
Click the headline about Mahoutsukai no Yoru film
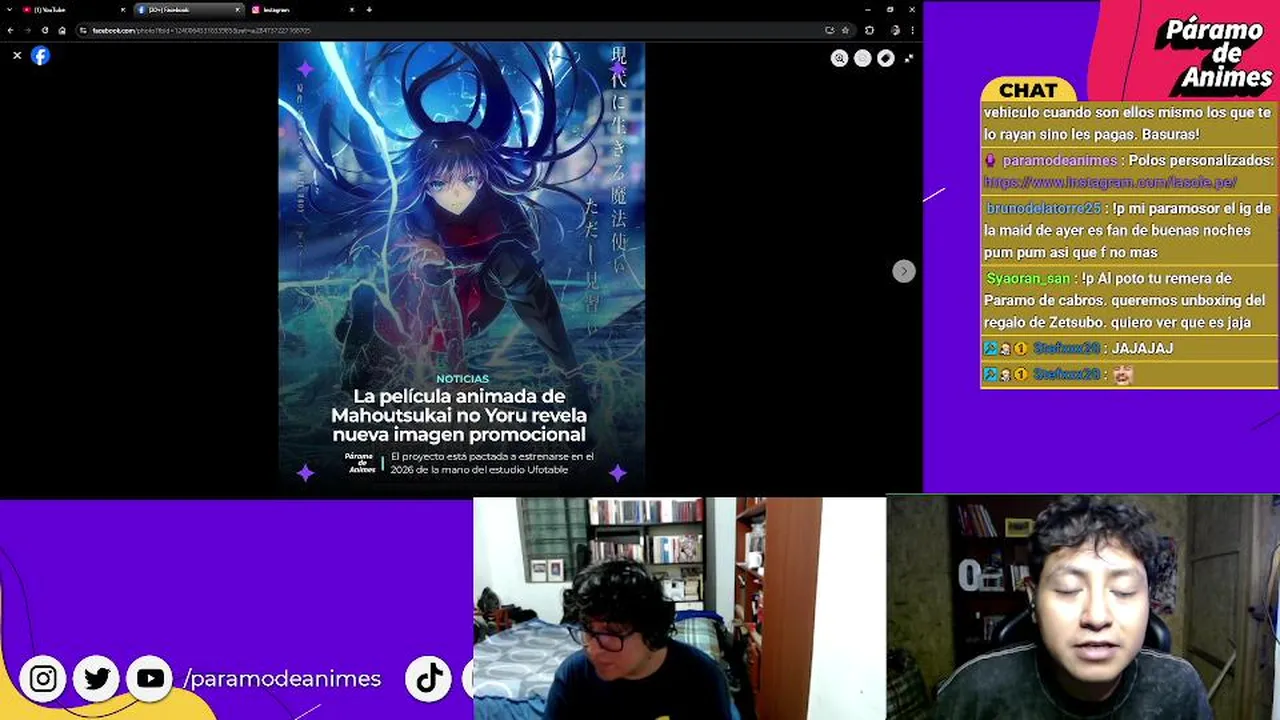459,415
